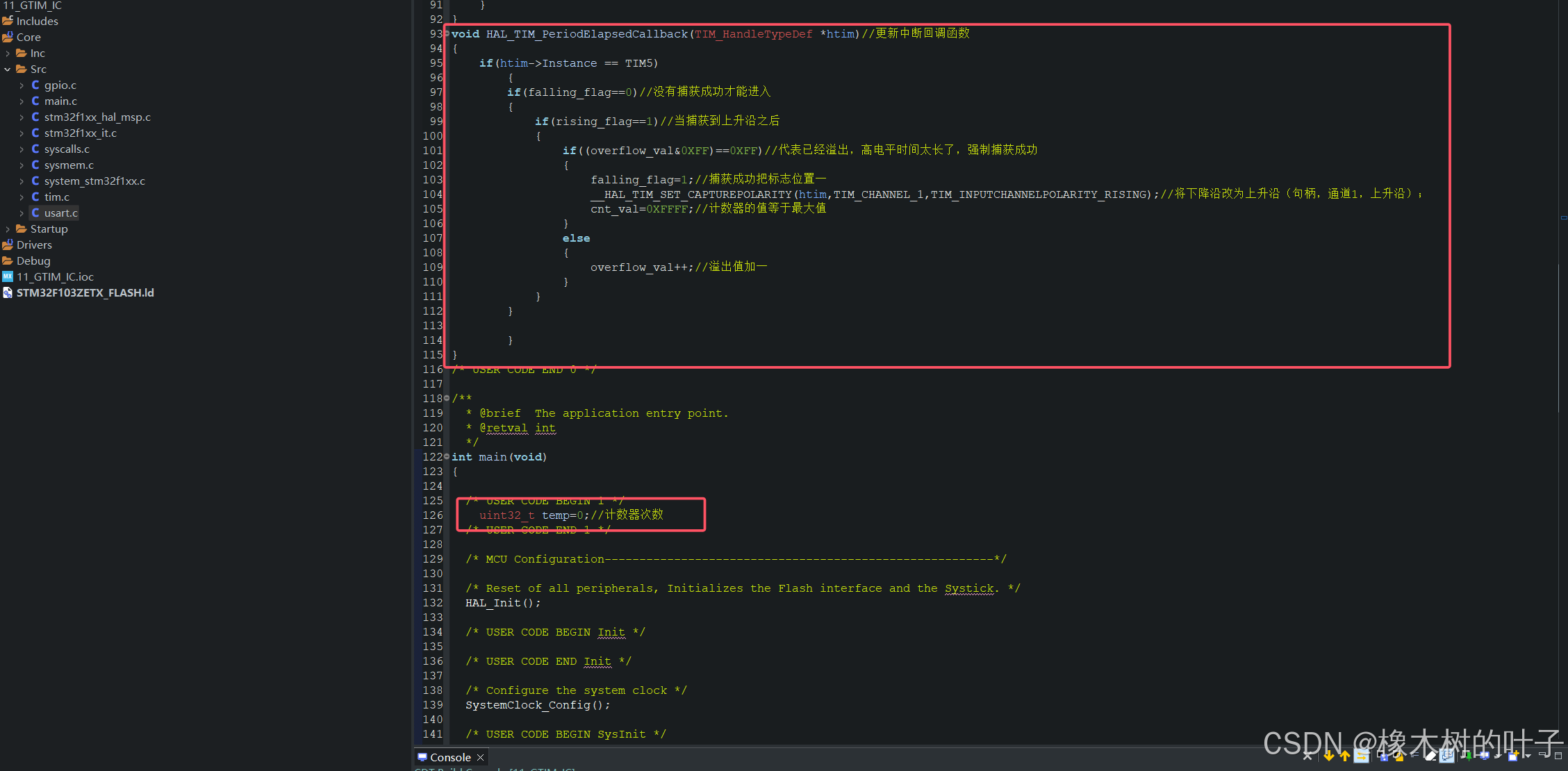
Task: Place cursor on HAL_Init() line
Action: [x=502, y=603]
